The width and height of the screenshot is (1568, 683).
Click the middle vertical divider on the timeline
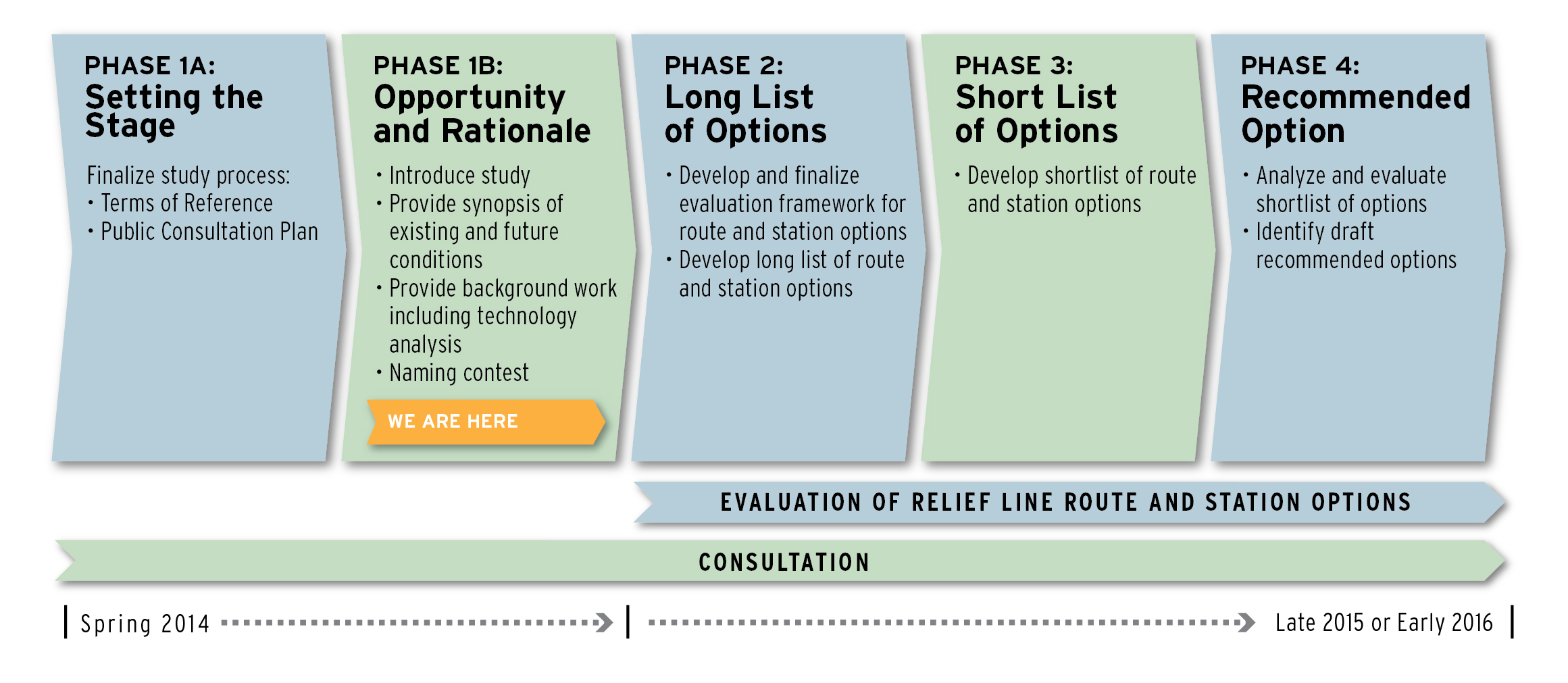pyautogui.click(x=628, y=622)
